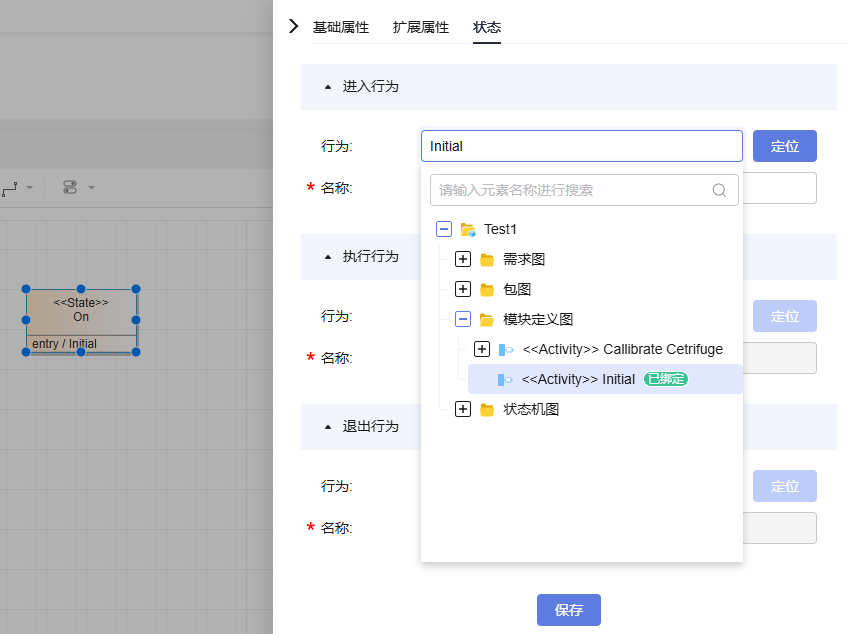Click the 保存 button

568,610
